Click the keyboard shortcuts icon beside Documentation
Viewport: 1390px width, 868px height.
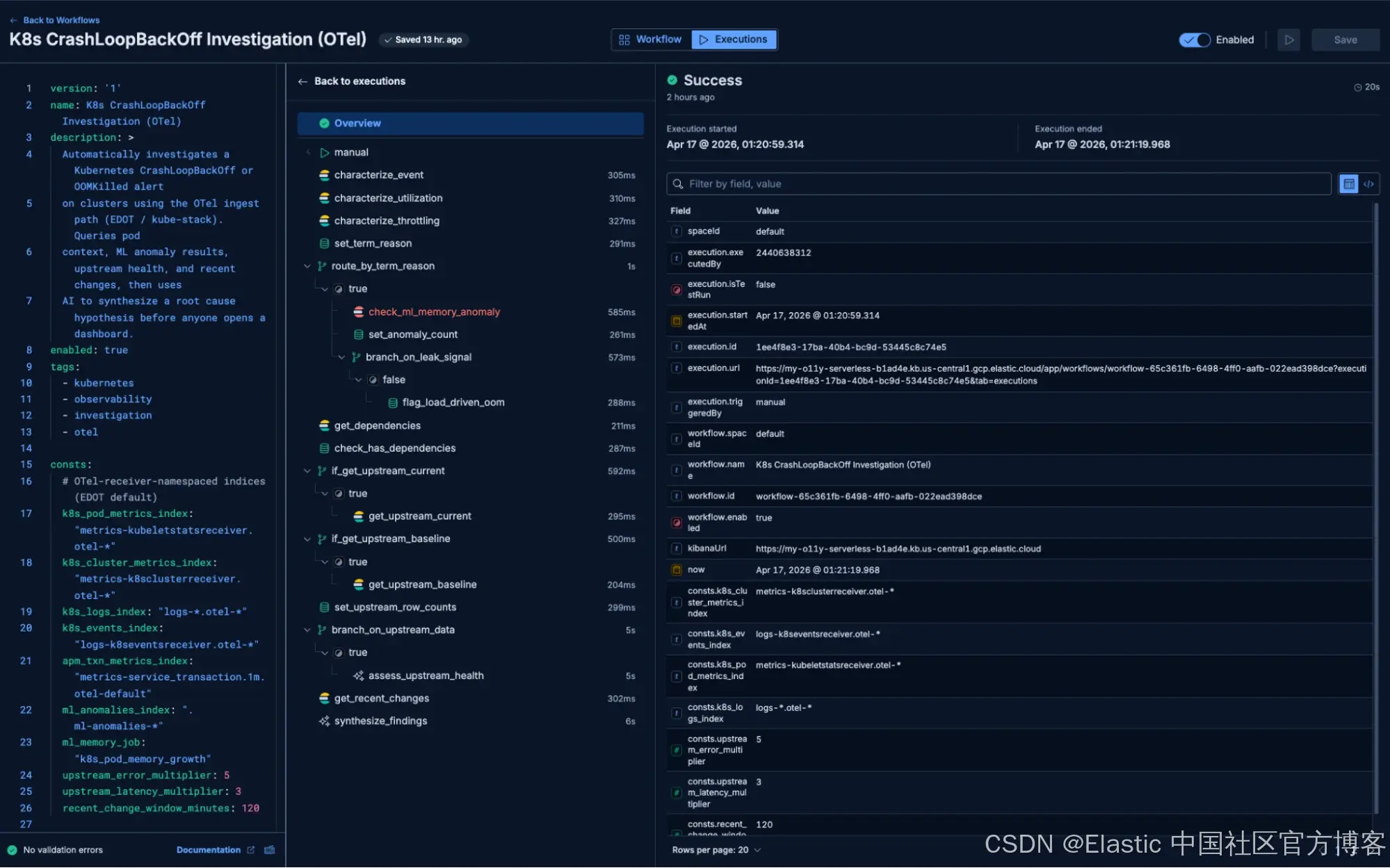[270, 849]
